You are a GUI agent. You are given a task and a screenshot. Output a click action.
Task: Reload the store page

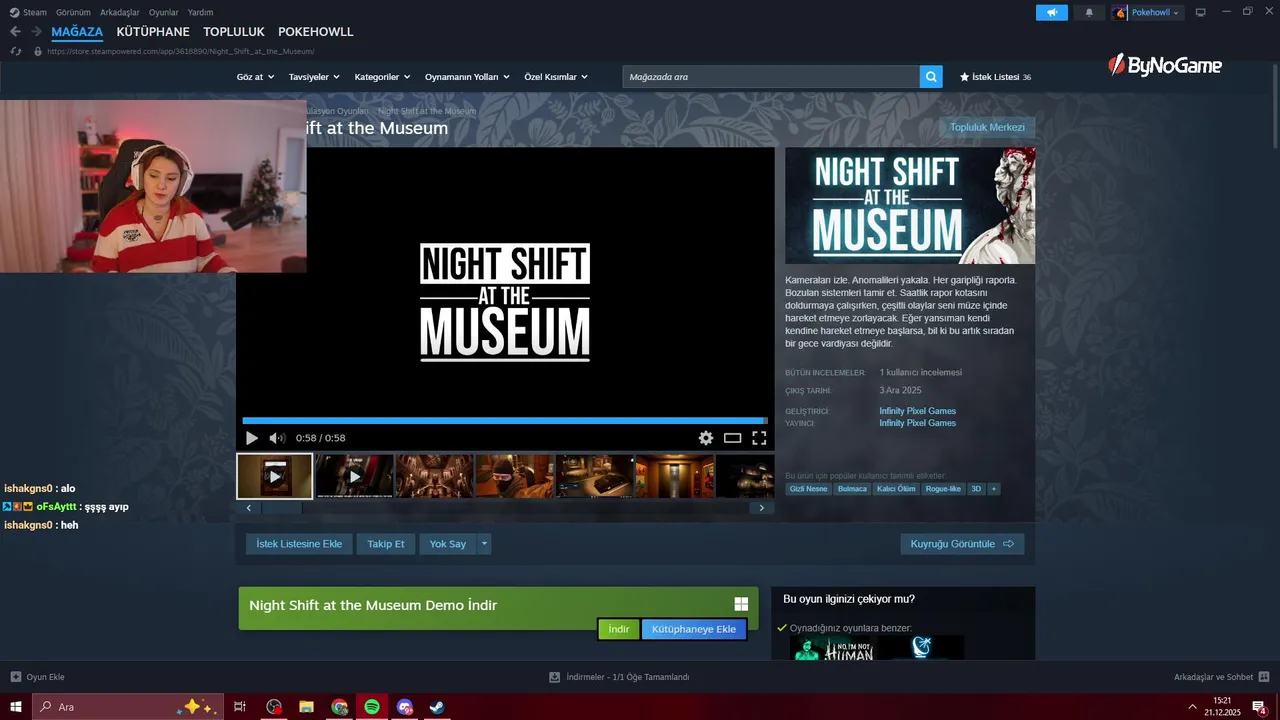tap(15, 51)
